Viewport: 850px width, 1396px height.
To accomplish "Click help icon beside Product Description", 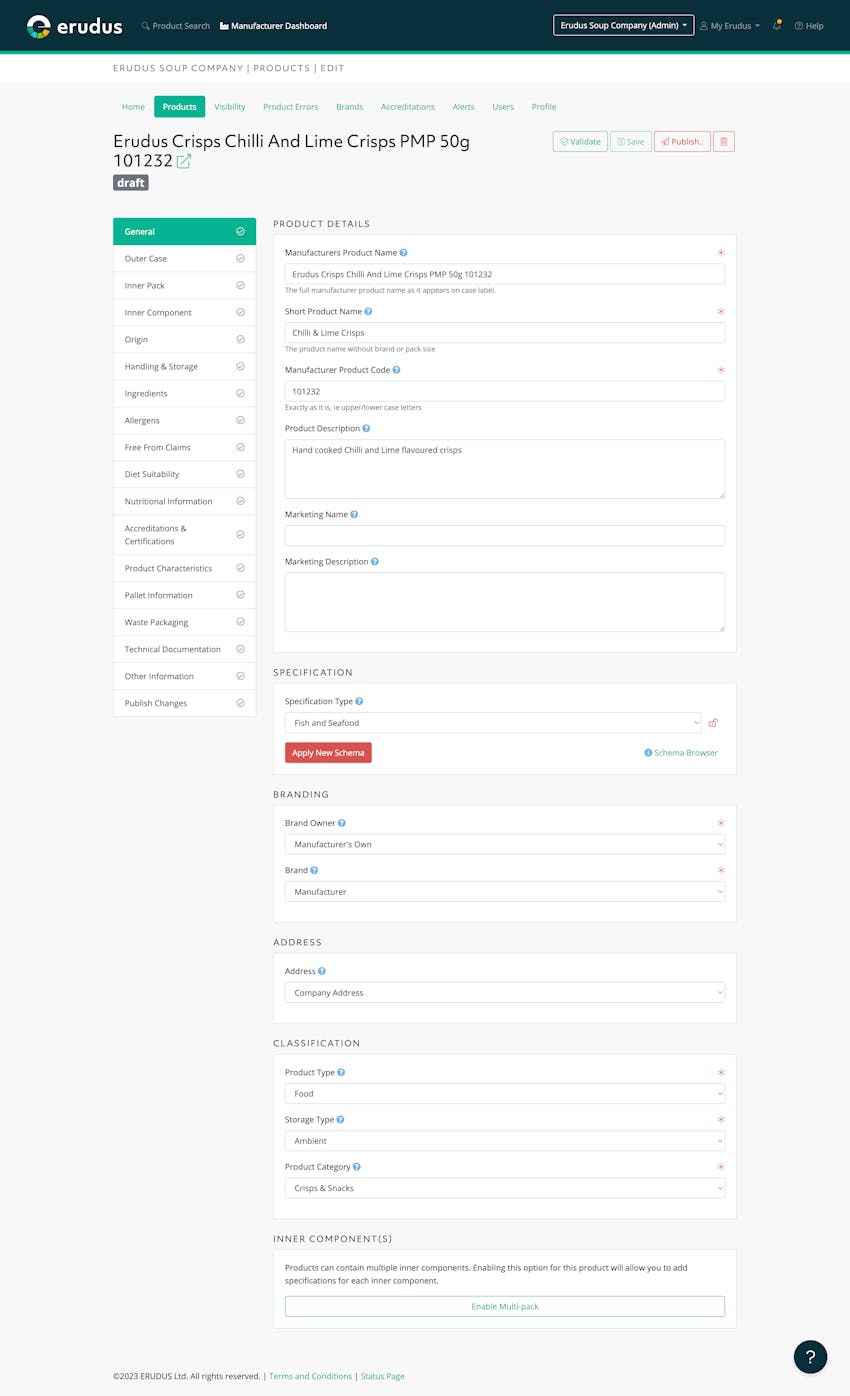I will coord(366,429).
